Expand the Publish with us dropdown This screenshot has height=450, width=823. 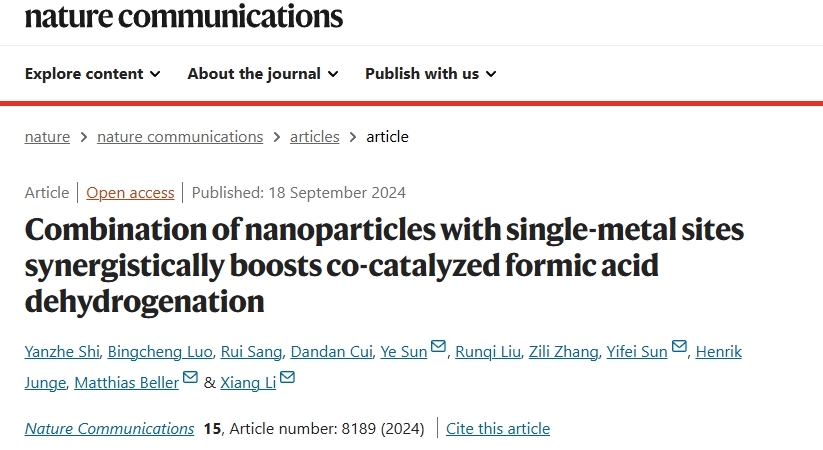click(x=430, y=74)
